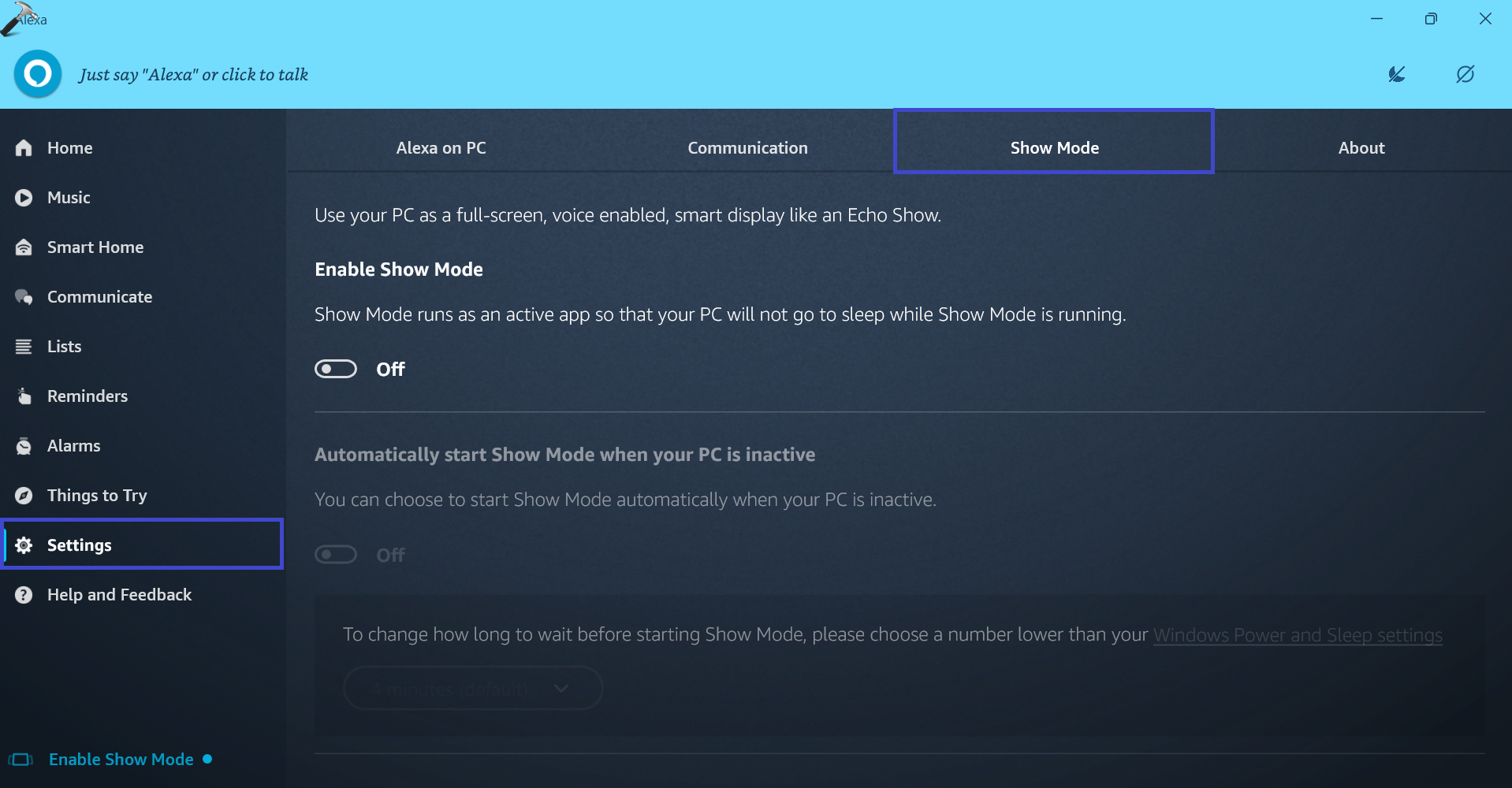Click Enable Show Mode at bottom left
Image resolution: width=1512 pixels, height=788 pixels.
[121, 760]
